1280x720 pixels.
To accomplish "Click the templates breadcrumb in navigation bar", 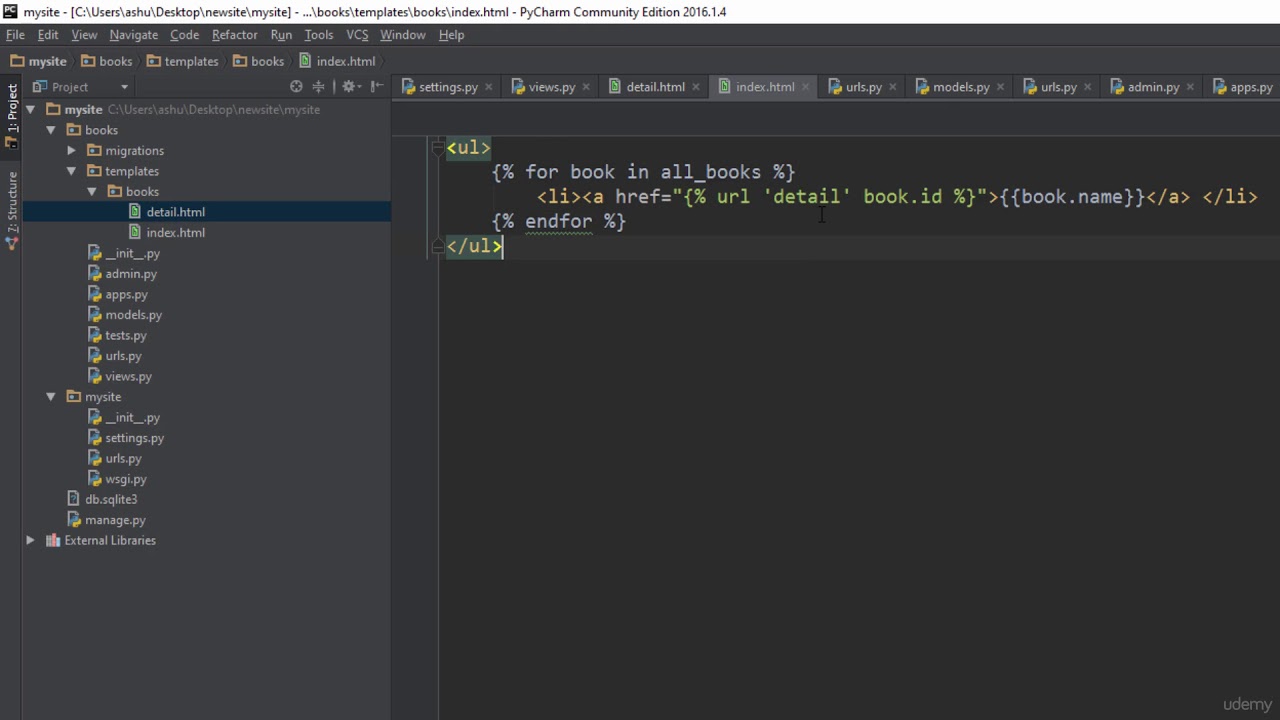I will point(182,61).
